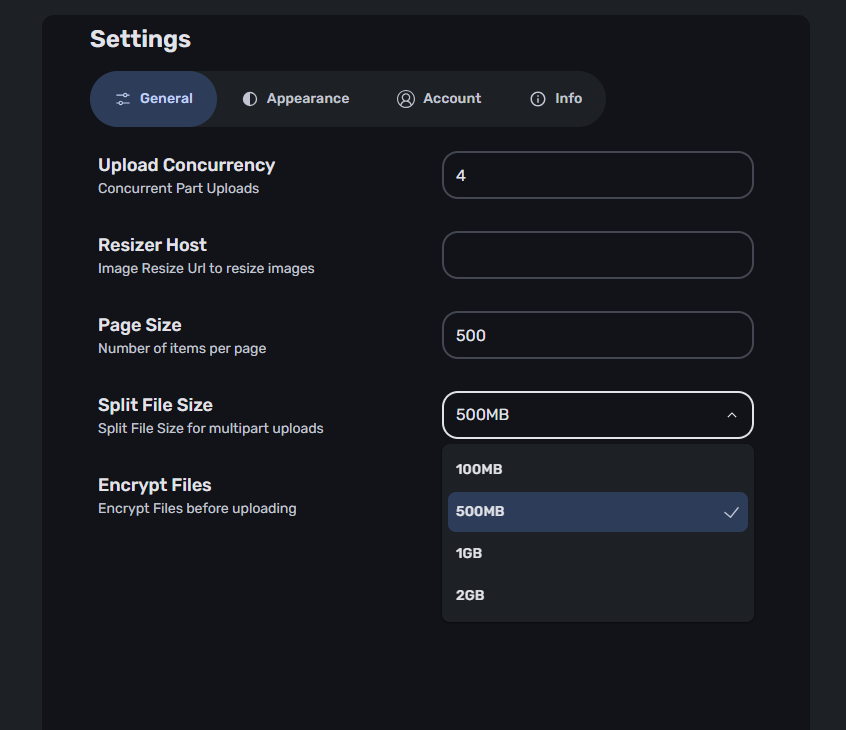Viewport: 846px width, 730px height.
Task: Click the Settings page heading
Action: 140,39
